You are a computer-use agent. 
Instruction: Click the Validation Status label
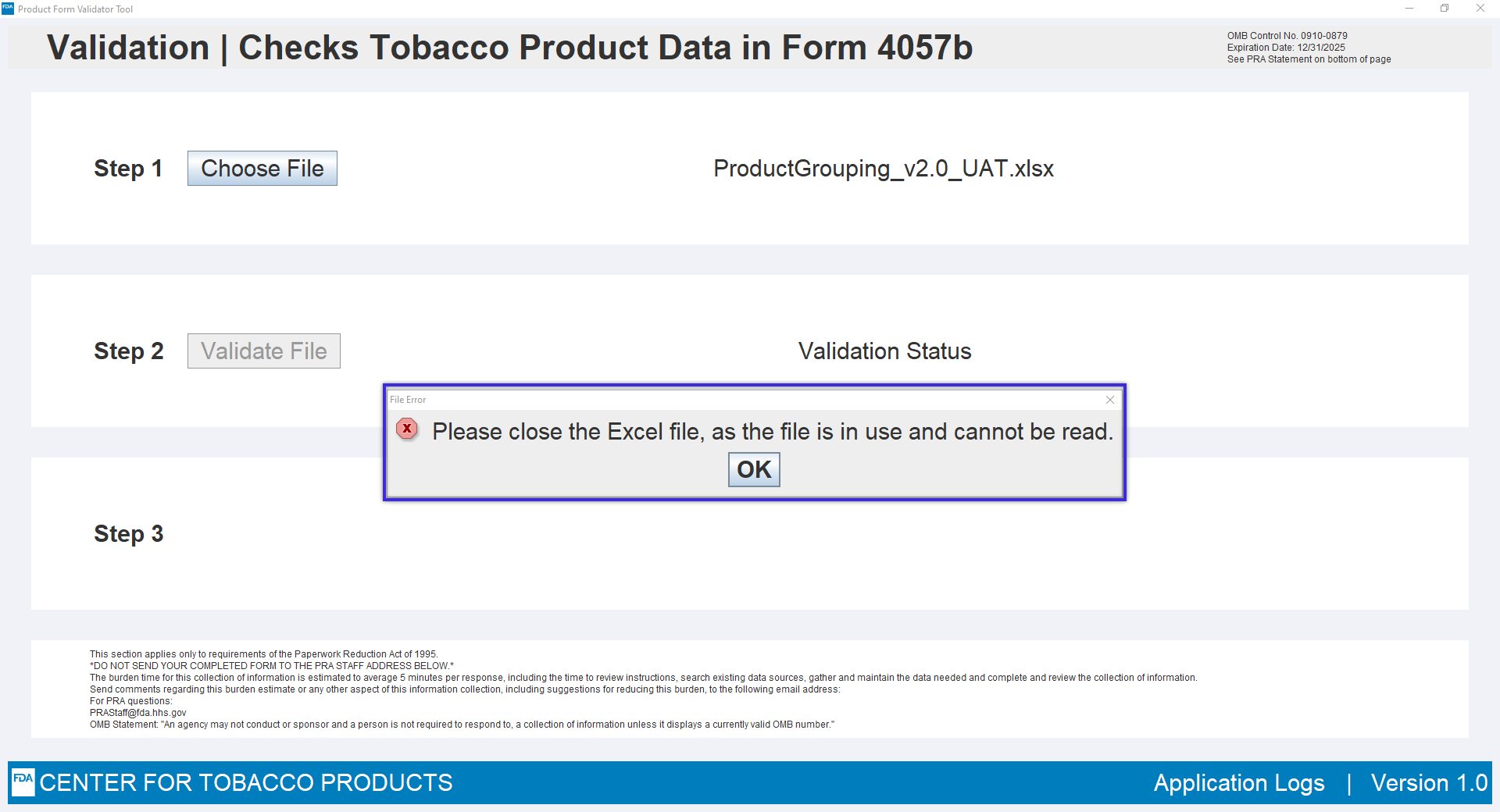pos(884,351)
